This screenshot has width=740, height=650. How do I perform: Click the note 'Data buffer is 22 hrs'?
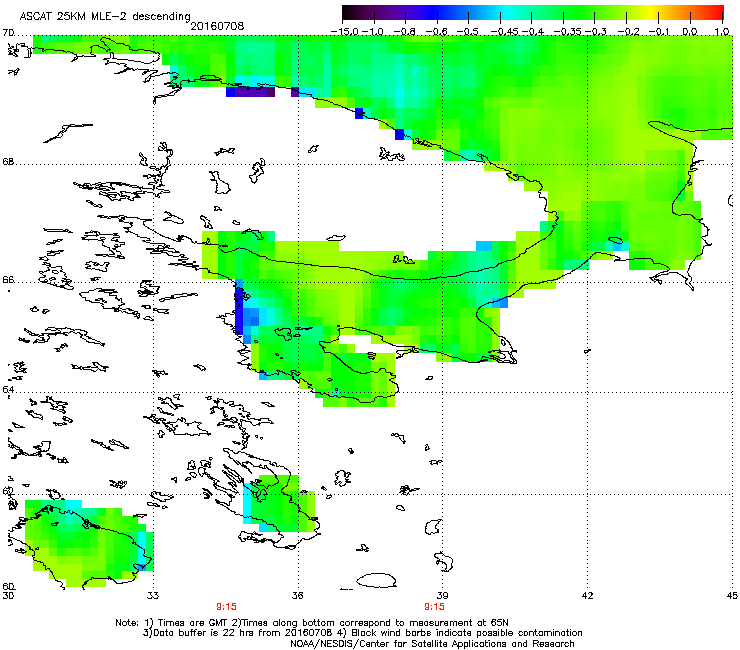point(200,633)
